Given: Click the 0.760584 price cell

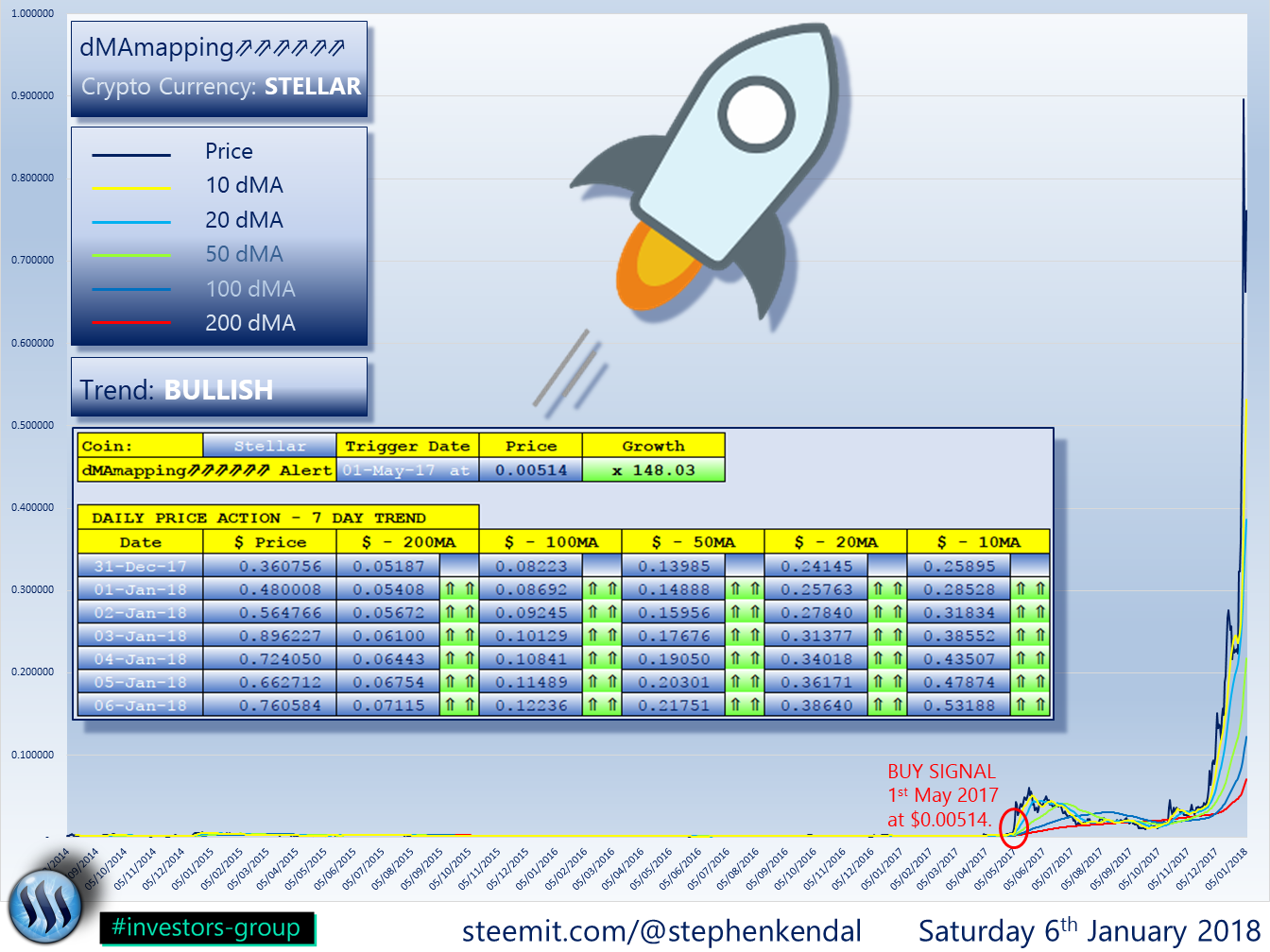Looking at the screenshot, I should coord(269,705).
